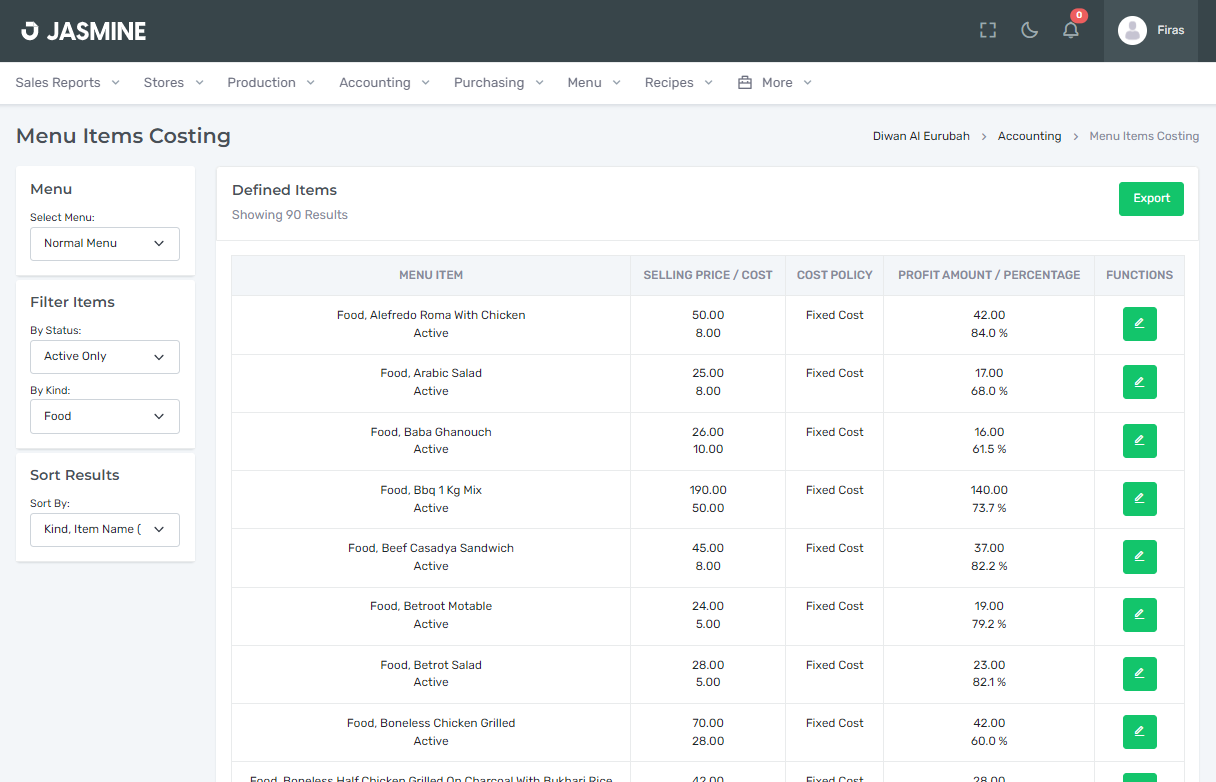Open the Select Menu dropdown
1216x782 pixels.
click(105, 244)
